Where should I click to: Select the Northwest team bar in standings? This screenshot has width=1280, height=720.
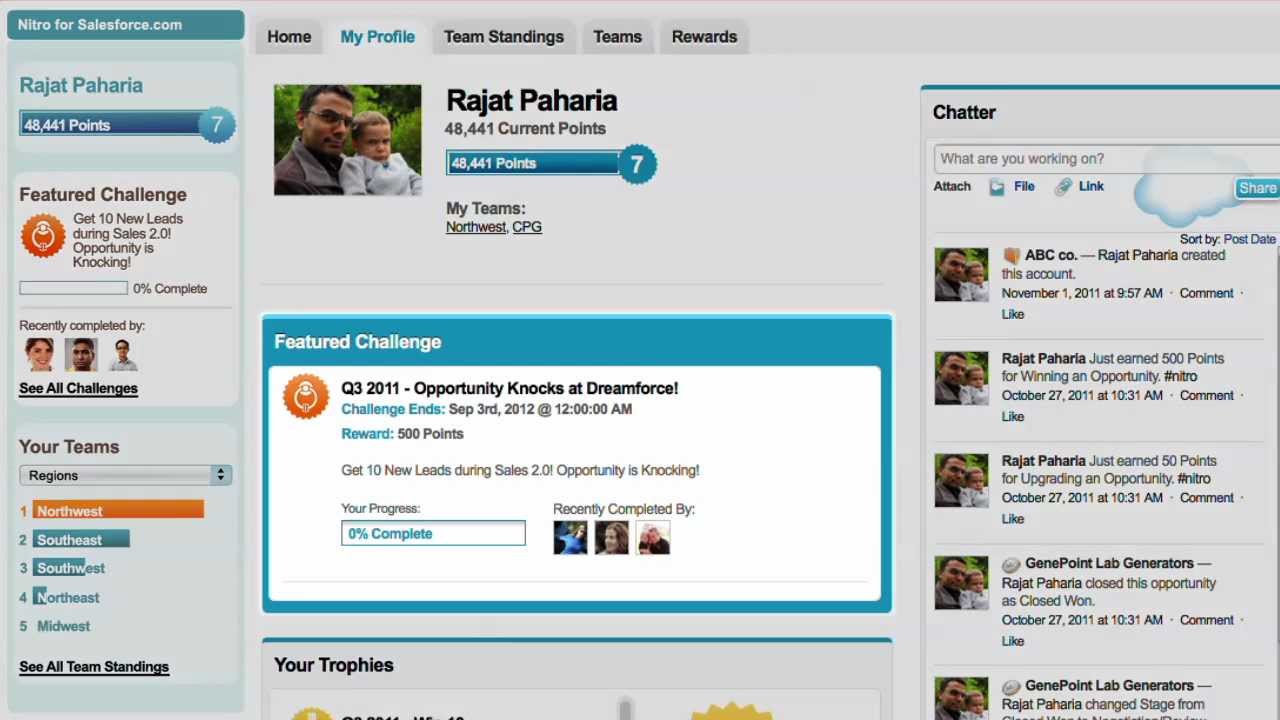(x=118, y=511)
